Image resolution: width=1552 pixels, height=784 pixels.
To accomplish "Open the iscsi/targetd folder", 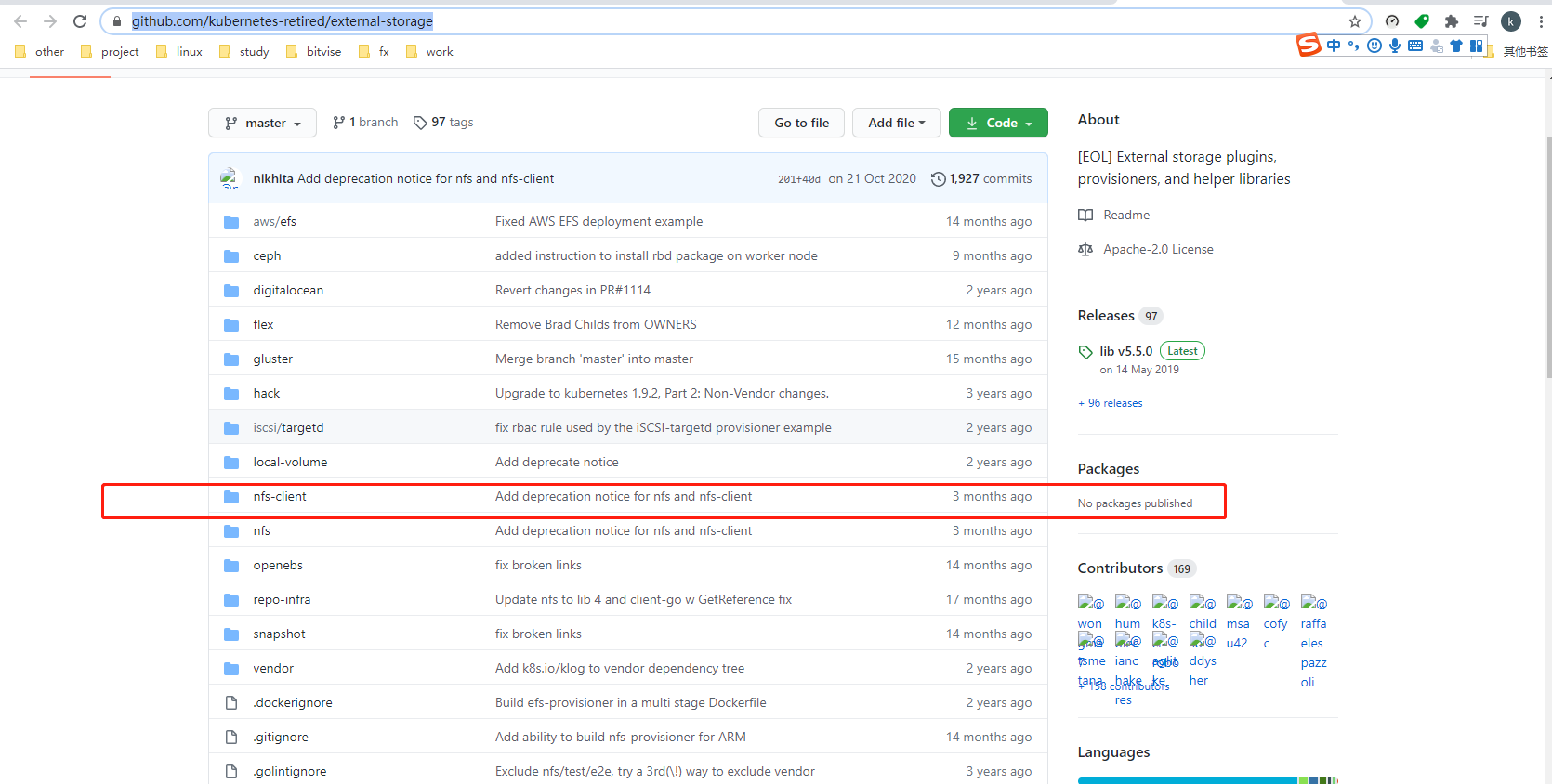I will pos(288,427).
